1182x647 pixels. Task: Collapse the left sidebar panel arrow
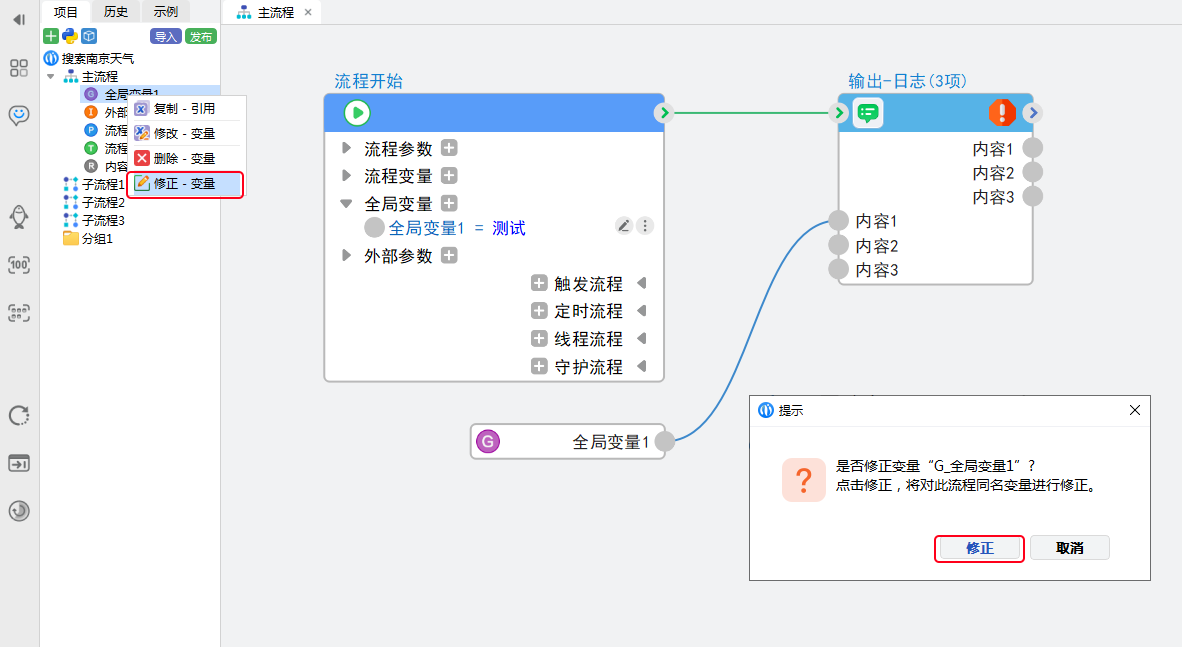pyautogui.click(x=19, y=19)
